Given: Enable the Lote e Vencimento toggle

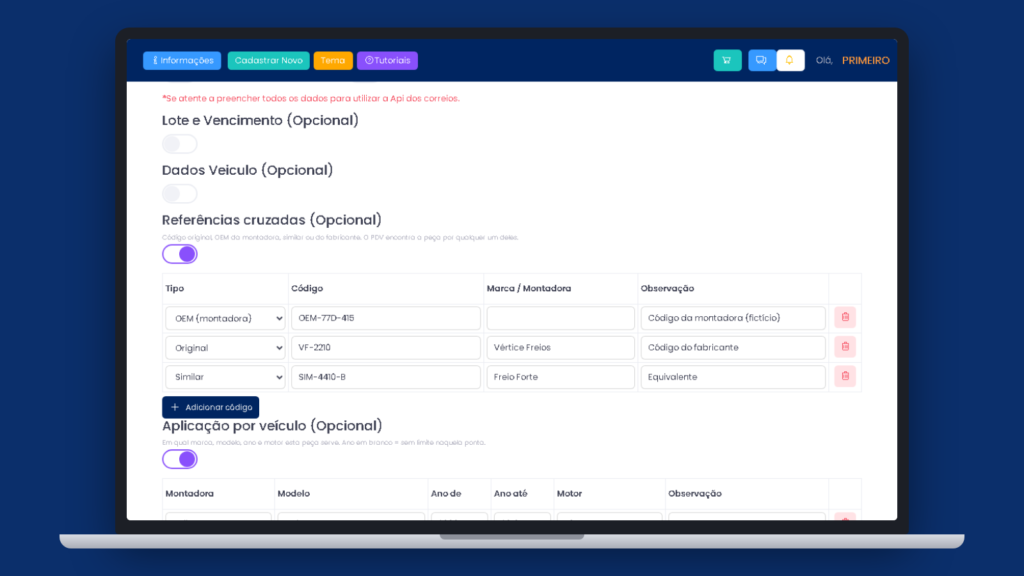Looking at the screenshot, I should tap(180, 144).
